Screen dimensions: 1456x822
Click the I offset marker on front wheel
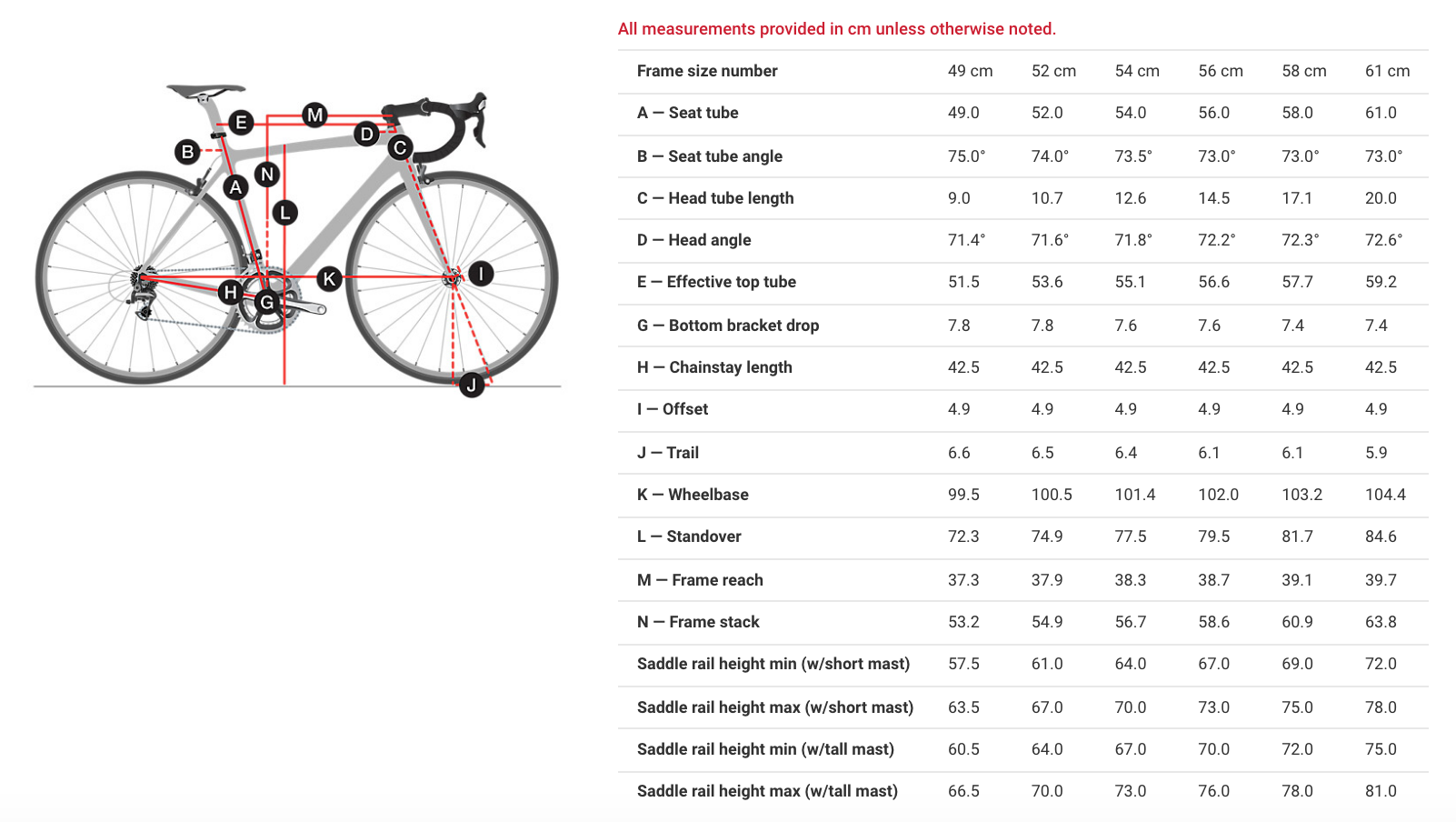[481, 273]
